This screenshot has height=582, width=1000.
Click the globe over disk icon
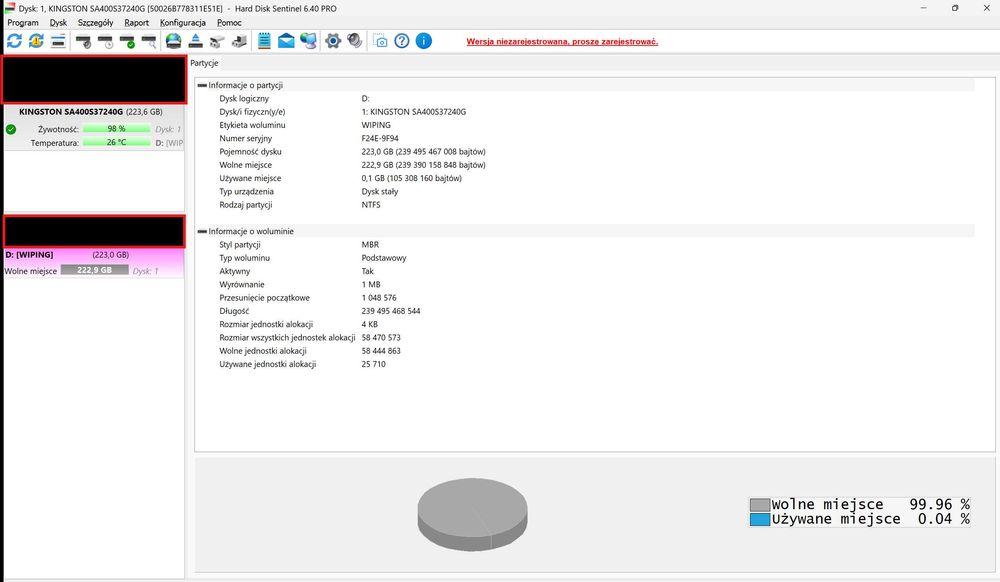click(173, 41)
